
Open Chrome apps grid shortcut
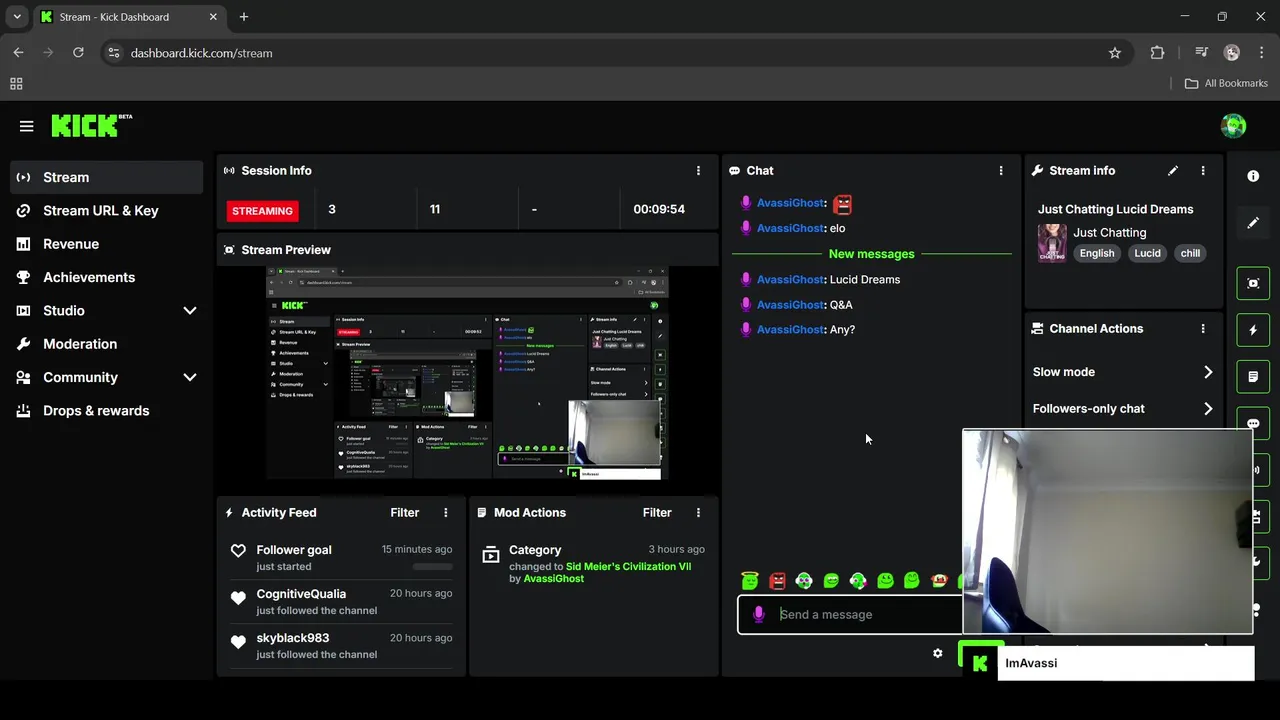[16, 84]
